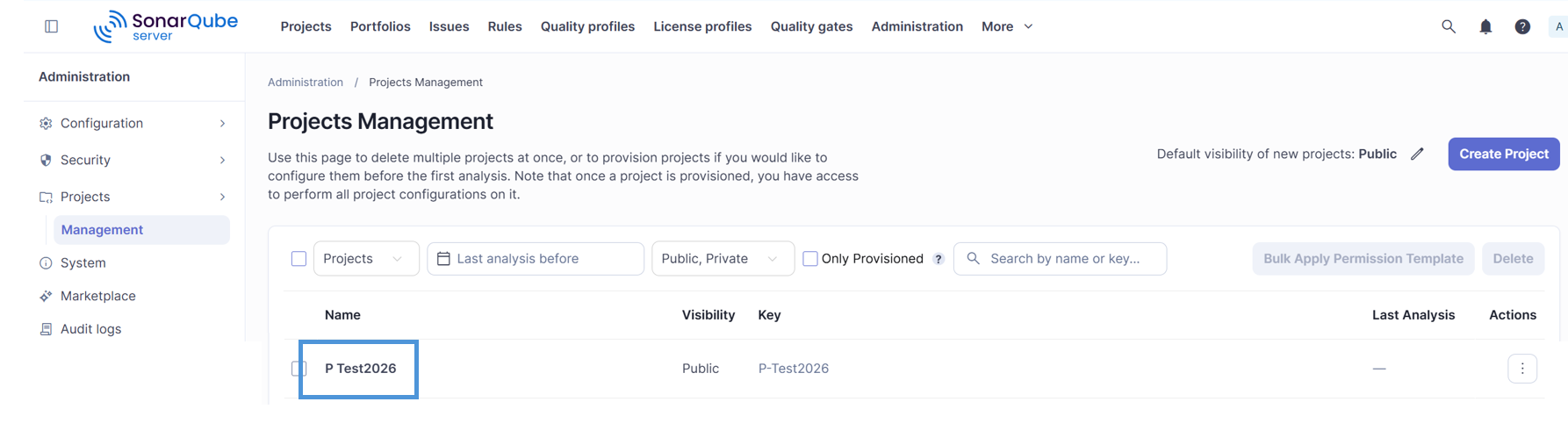The width and height of the screenshot is (1568, 445).
Task: Open the notifications bell
Action: (x=1485, y=26)
